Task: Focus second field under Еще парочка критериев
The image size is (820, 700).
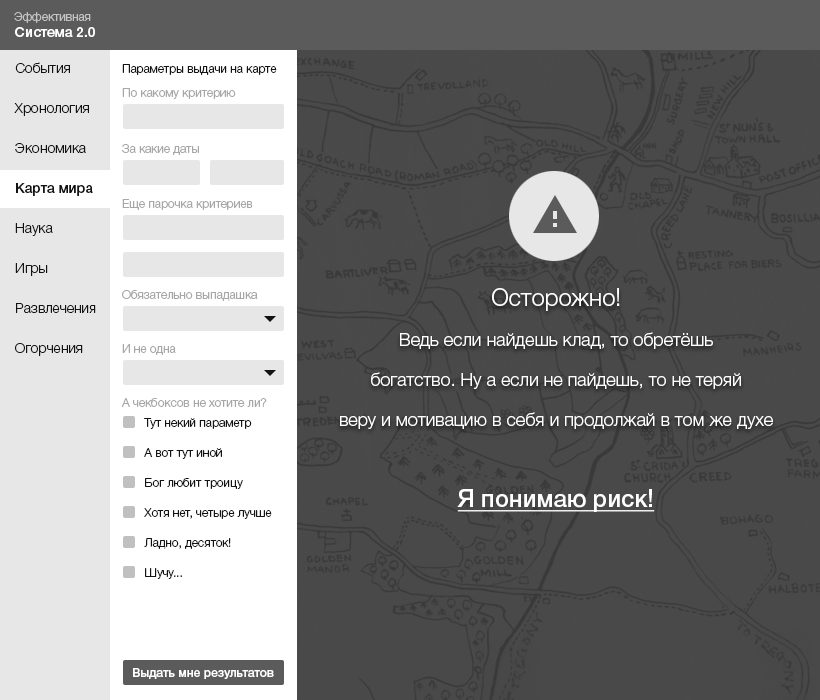Action: point(203,265)
